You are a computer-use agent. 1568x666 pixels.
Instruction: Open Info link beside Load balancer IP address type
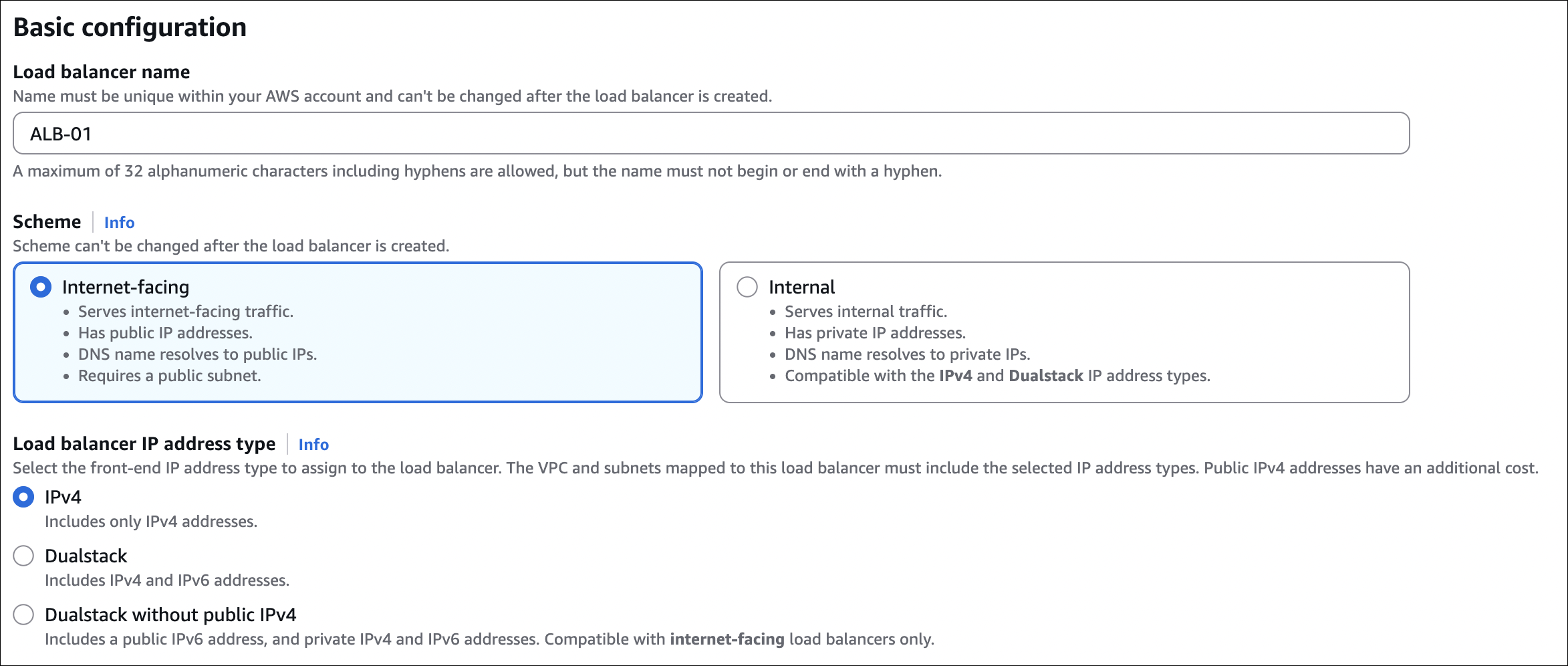[x=313, y=445]
